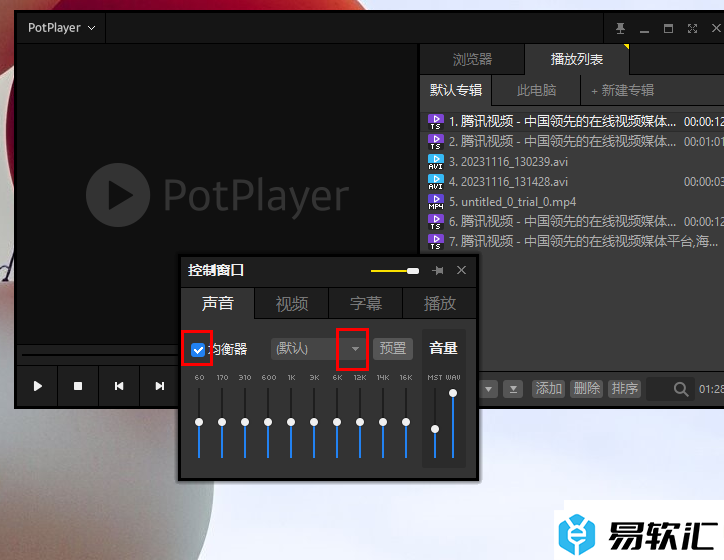Select playlist item 1 腾讯视频
This screenshot has width=724, height=560.
[573, 121]
